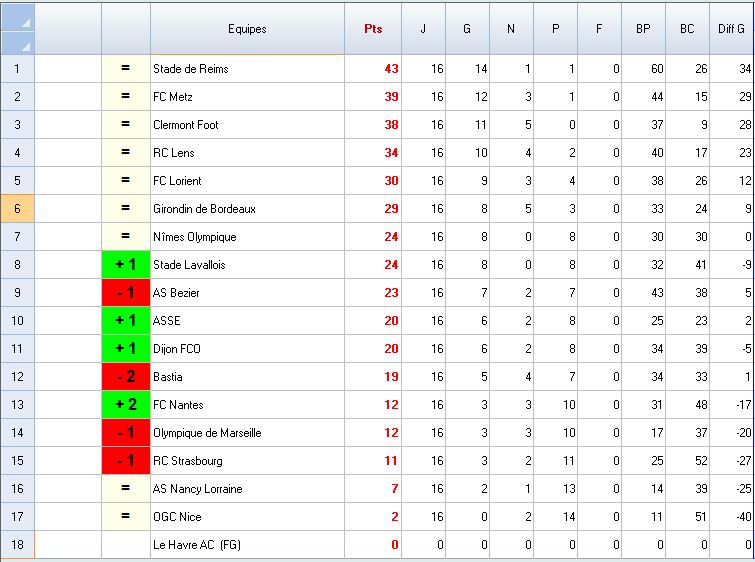Screen dimensions: 755x562
Task: Select row header 18
Action: pyautogui.click(x=17, y=545)
